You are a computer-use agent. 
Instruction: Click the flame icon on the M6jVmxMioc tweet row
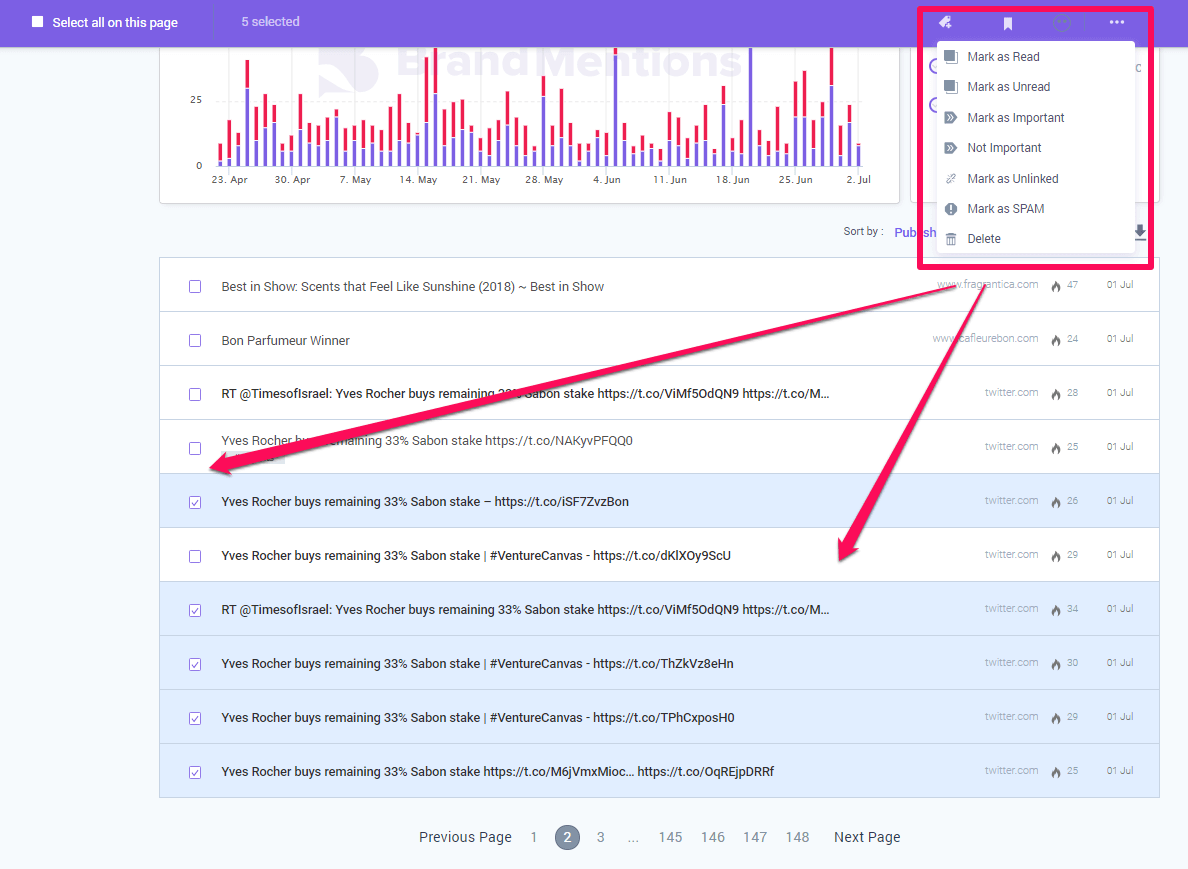coord(1055,771)
